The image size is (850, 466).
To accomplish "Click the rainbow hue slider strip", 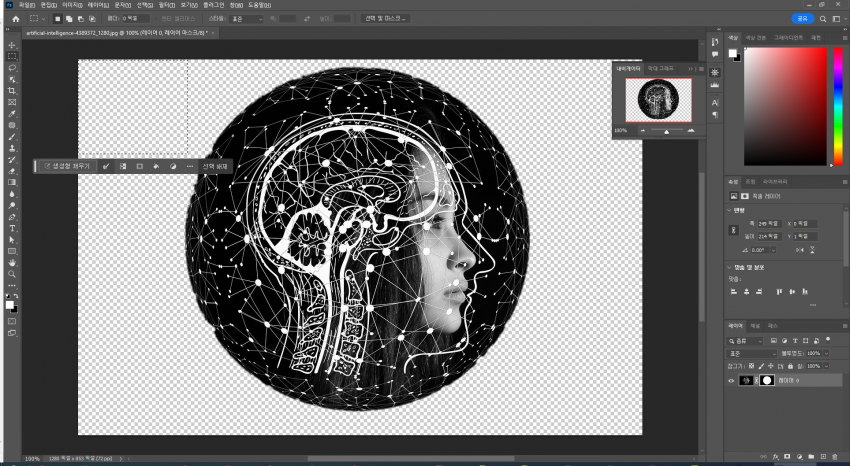I will pyautogui.click(x=837, y=106).
